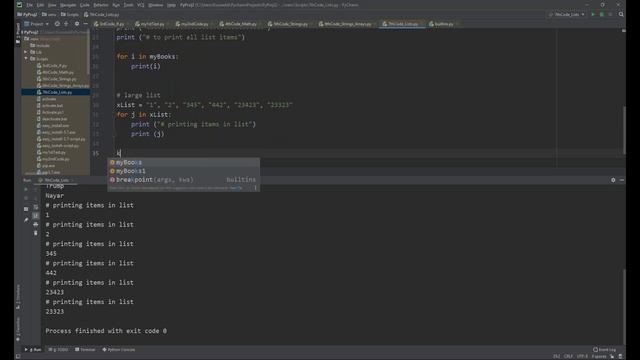640x360 pixels.
Task: Switch to 4thCode_Math.py editor tab
Action: [x=240, y=24]
